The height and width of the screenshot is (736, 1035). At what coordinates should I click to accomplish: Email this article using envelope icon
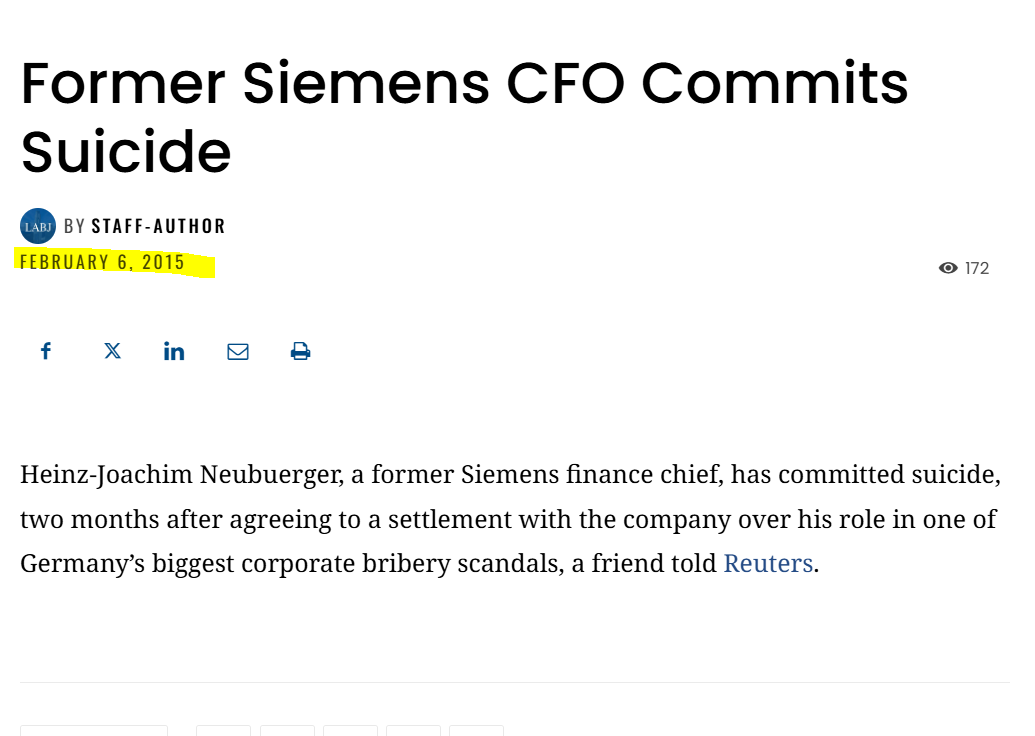tap(238, 352)
